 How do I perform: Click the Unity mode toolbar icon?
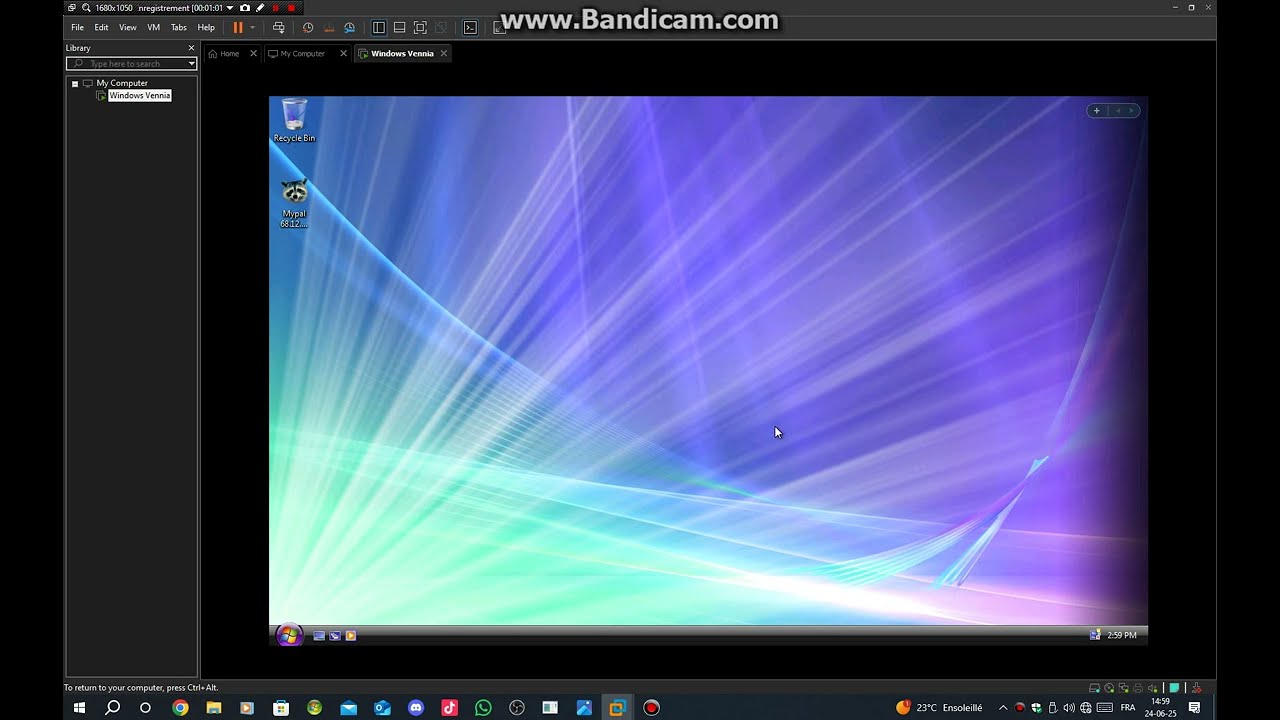click(440, 28)
